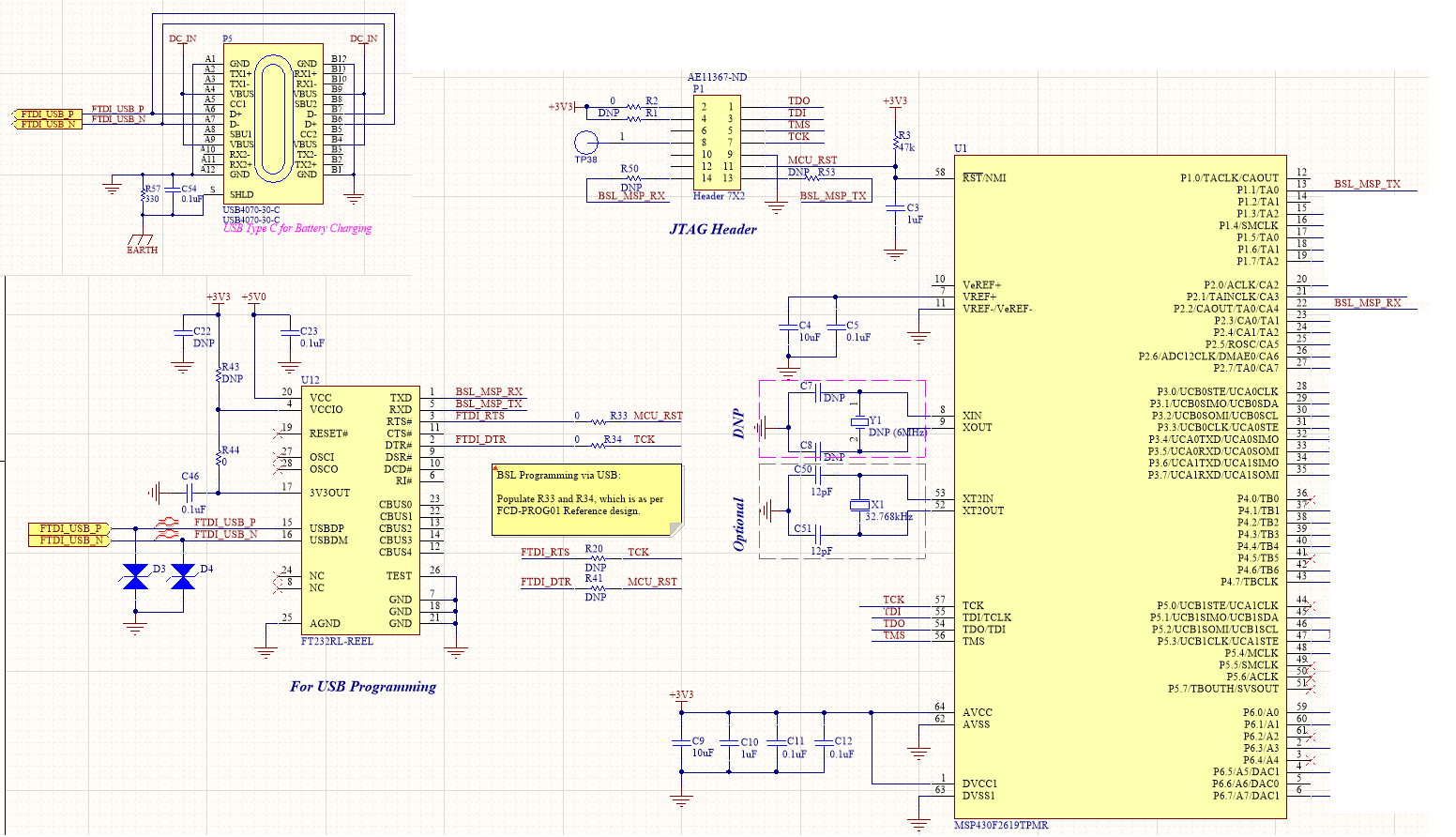Viewport: 1456px width, 837px height.
Task: Click the 'JTAG Header' title text
Action: coord(713,229)
